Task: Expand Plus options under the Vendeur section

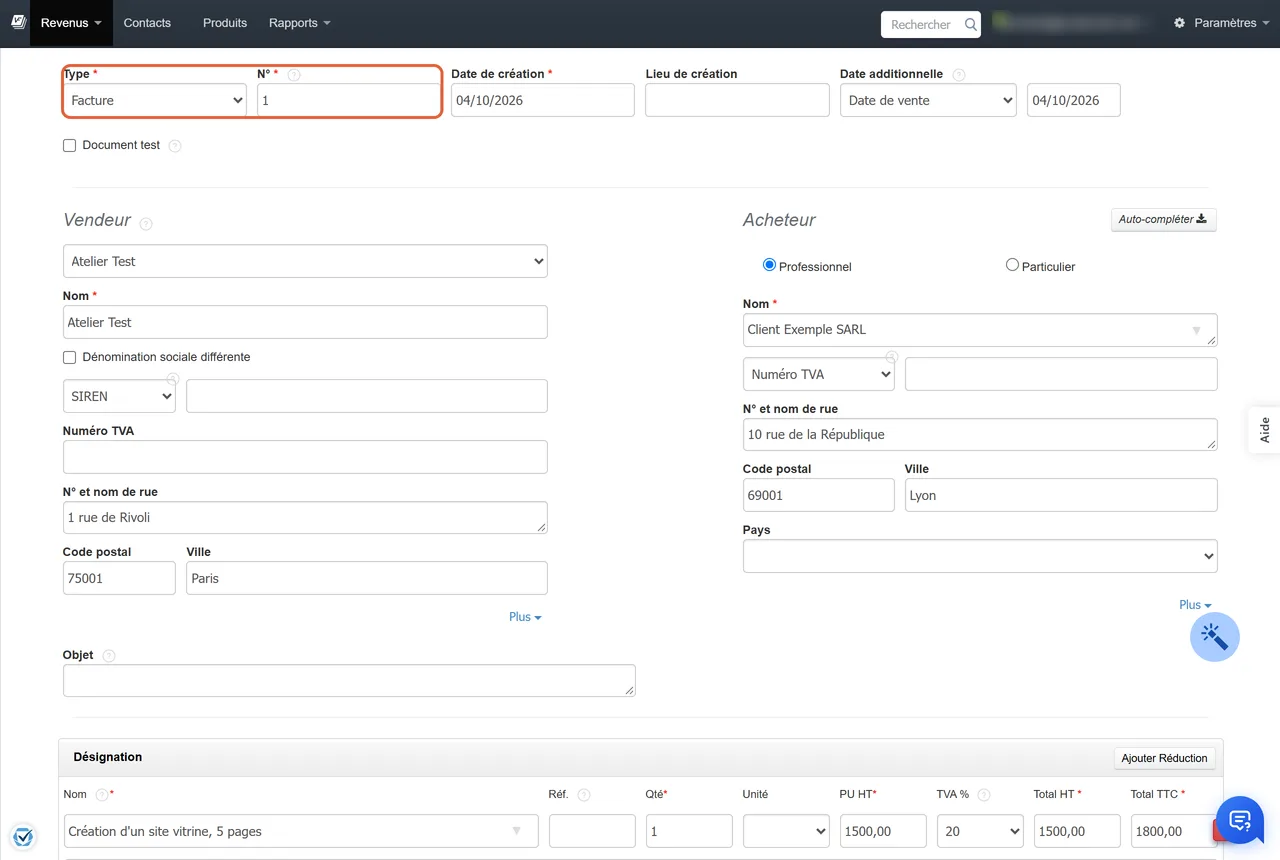Action: click(525, 618)
